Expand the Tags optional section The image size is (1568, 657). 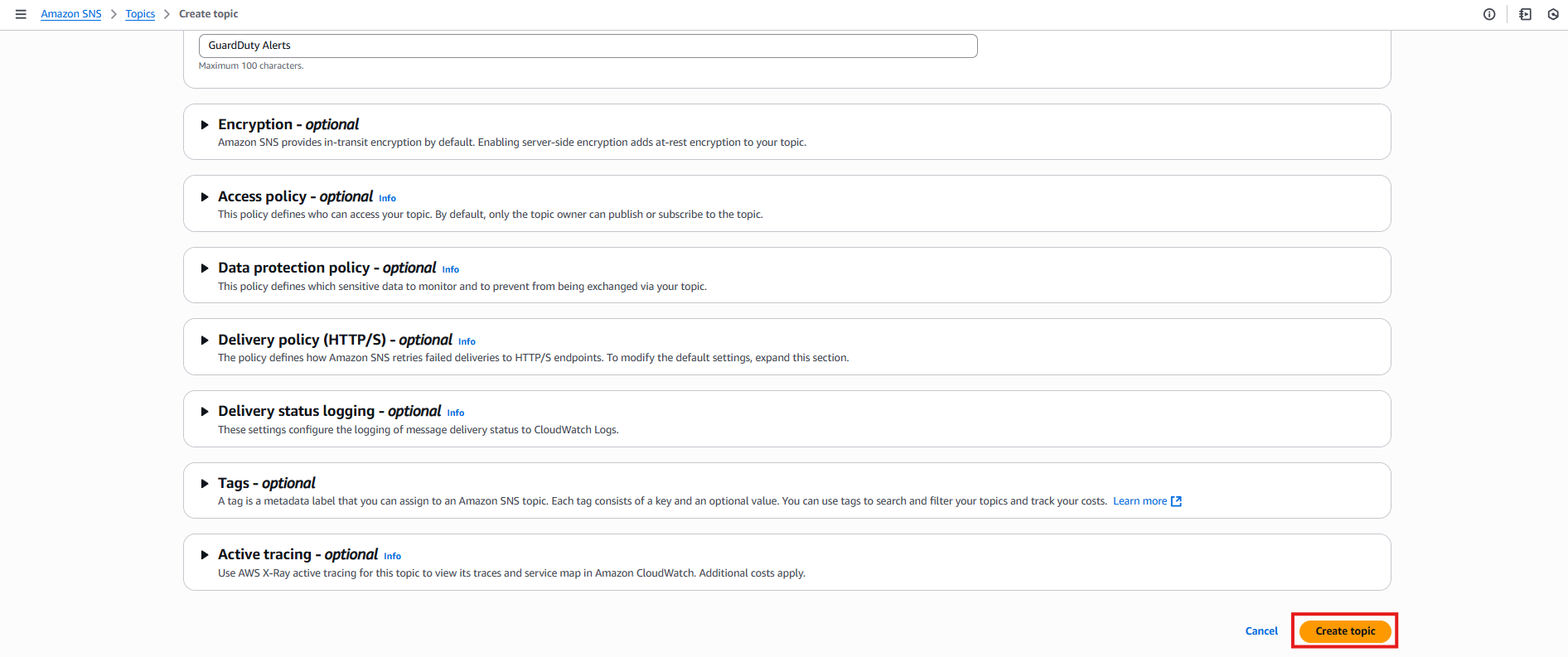(204, 484)
